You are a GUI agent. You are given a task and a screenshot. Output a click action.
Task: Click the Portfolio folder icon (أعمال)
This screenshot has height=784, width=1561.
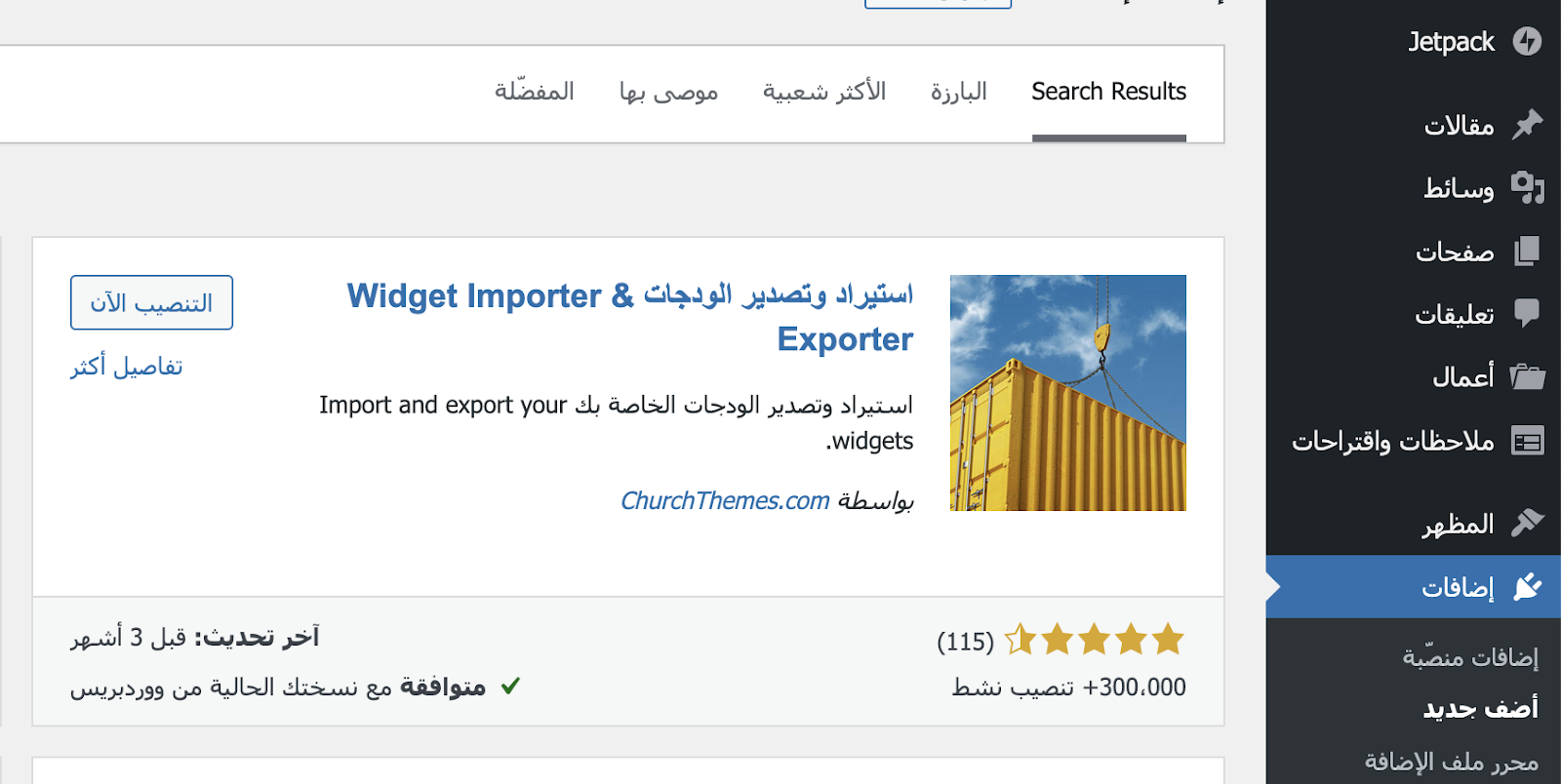pos(1527,376)
